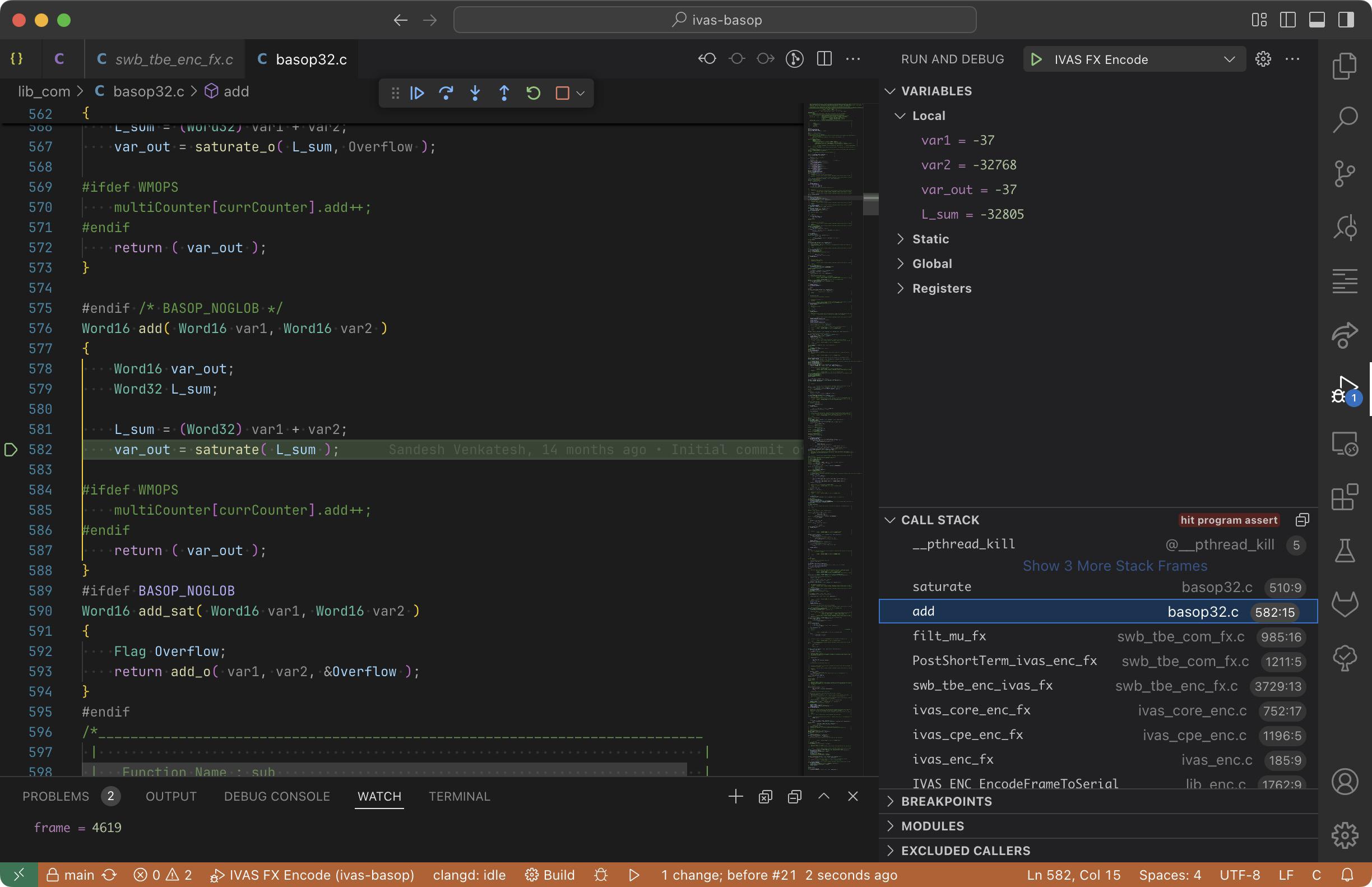Click the debug Step Over button
Image resolution: width=1372 pixels, height=887 pixels.
click(x=446, y=93)
